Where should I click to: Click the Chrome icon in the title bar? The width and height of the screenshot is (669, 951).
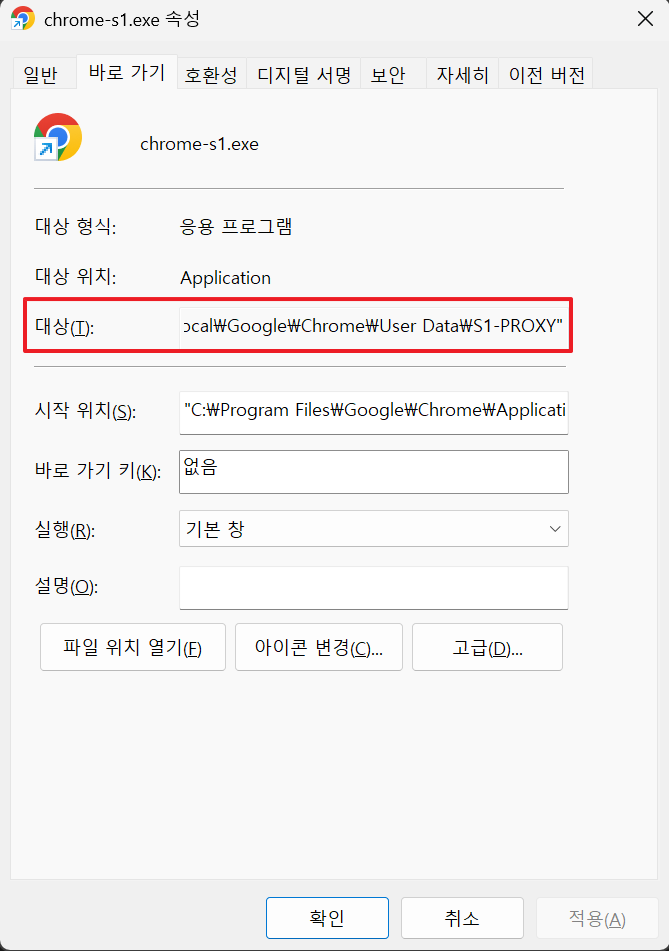[22, 19]
